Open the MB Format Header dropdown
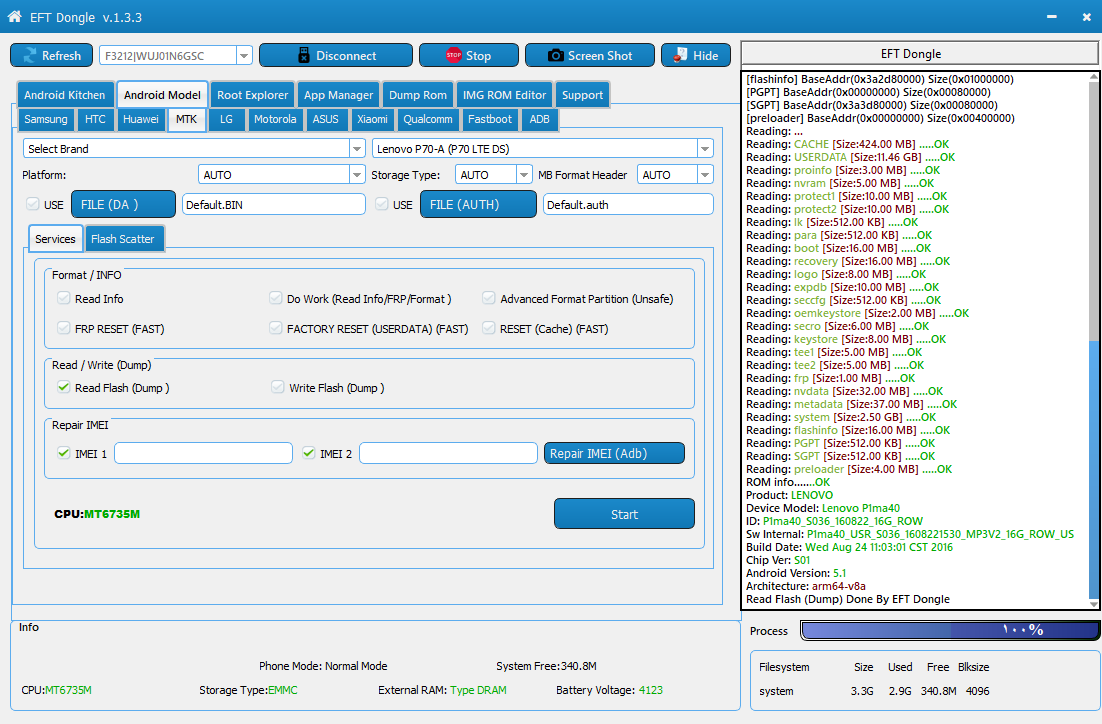This screenshot has width=1102, height=724. coord(705,174)
